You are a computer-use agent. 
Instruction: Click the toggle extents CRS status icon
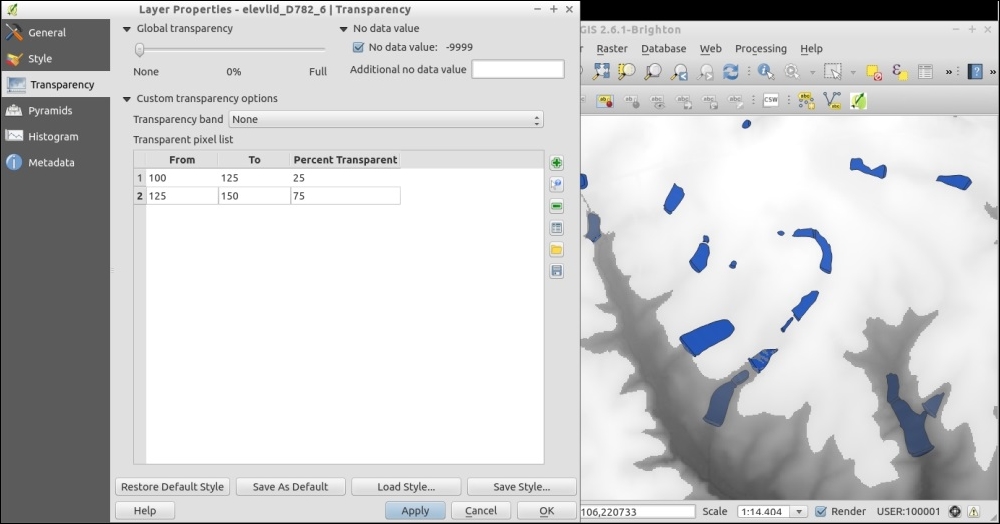955,511
